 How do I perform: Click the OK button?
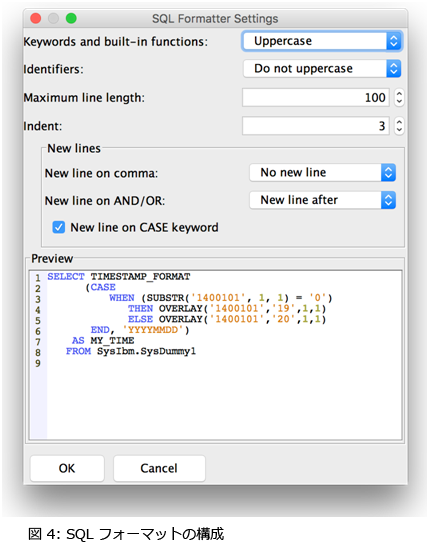pyautogui.click(x=67, y=468)
